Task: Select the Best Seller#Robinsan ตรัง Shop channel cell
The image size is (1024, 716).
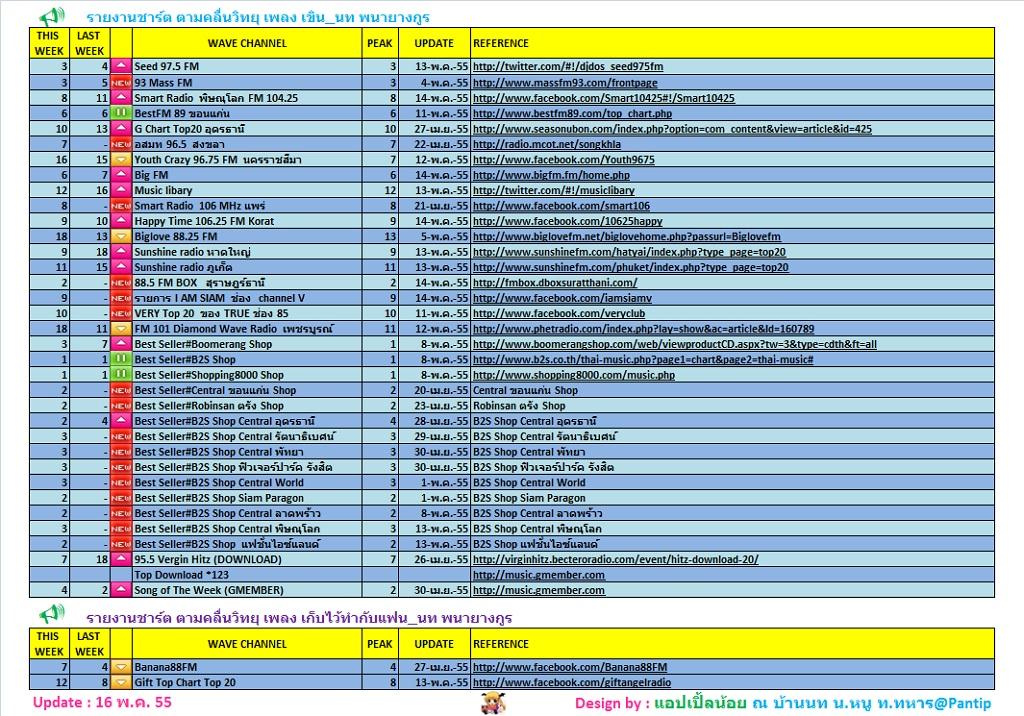Action: click(x=247, y=406)
